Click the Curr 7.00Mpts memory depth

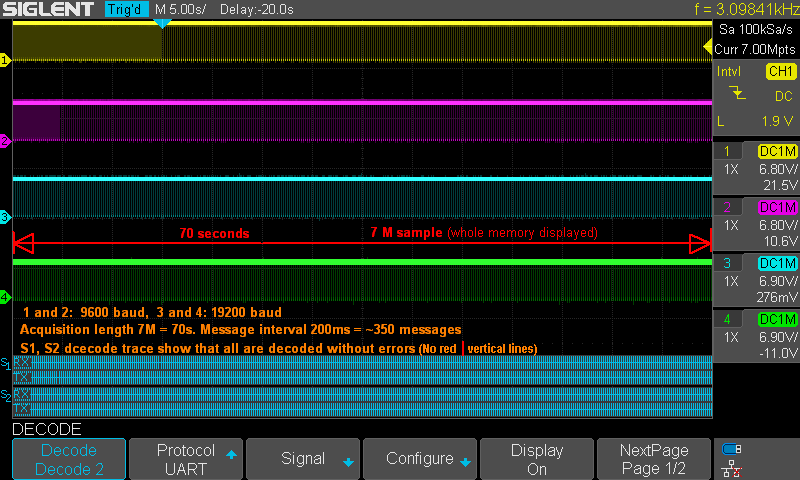coord(755,49)
